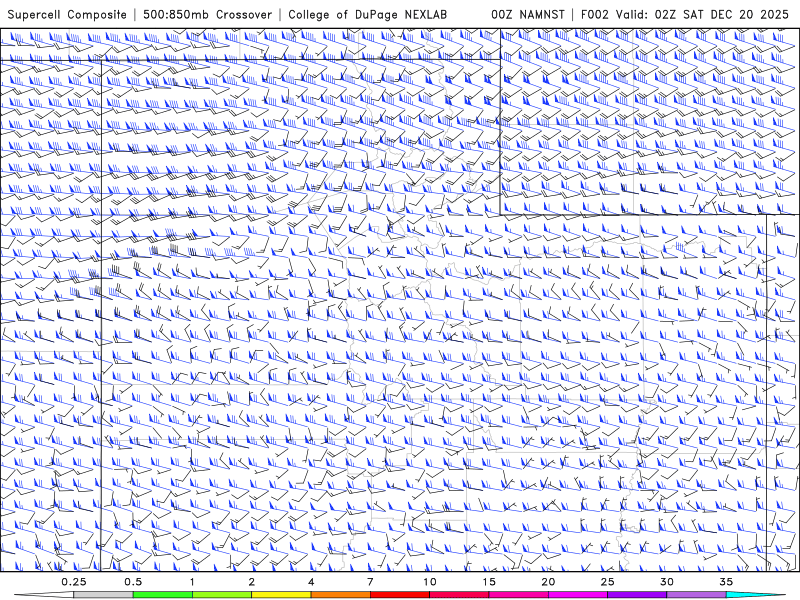
Task: Click the '00Z NAMNST' model label
Action: pyautogui.click(x=528, y=14)
